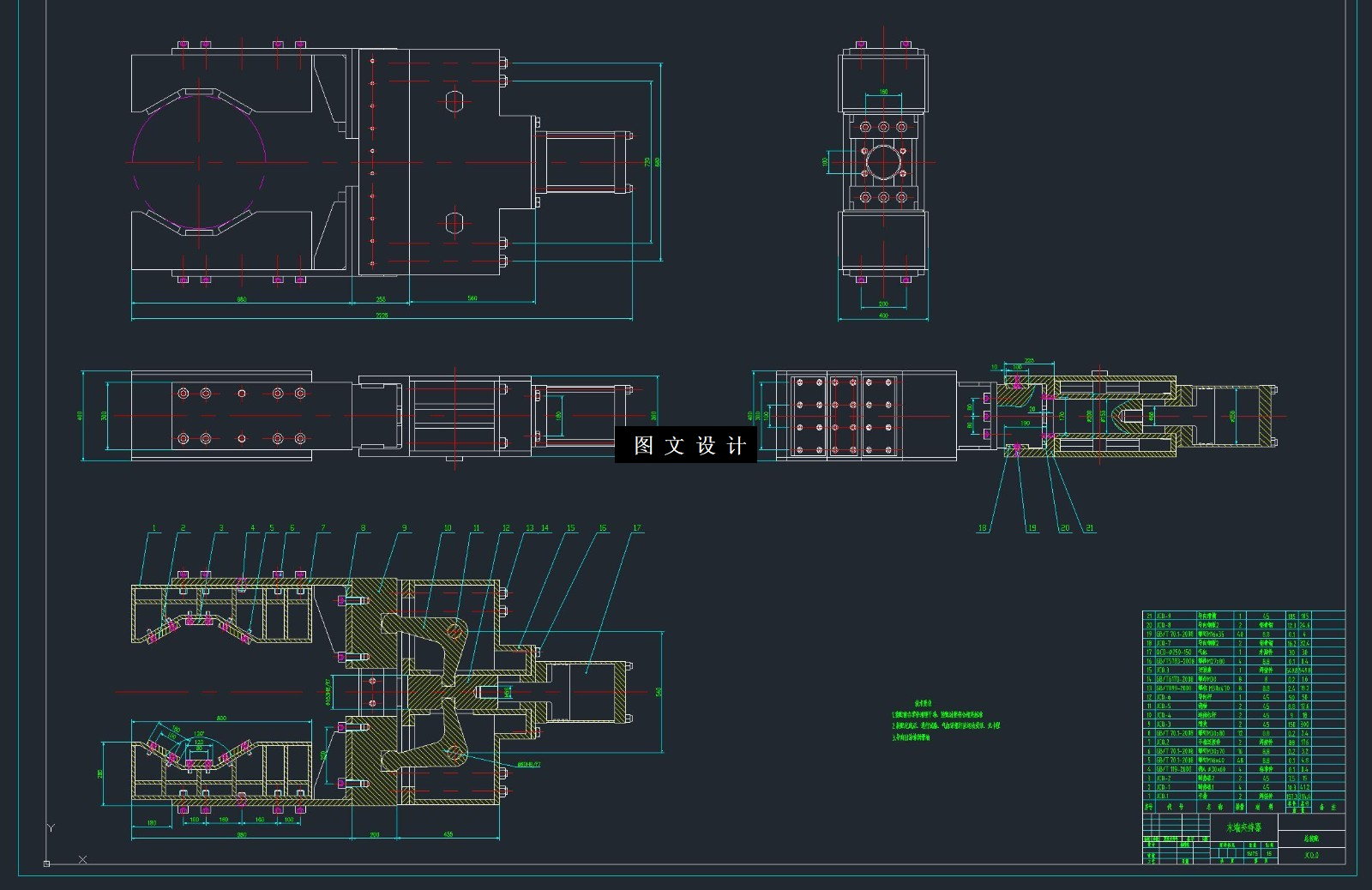Image resolution: width=1372 pixels, height=890 pixels.
Task: Click part balloon number 20
Action: pyautogui.click(x=1065, y=528)
